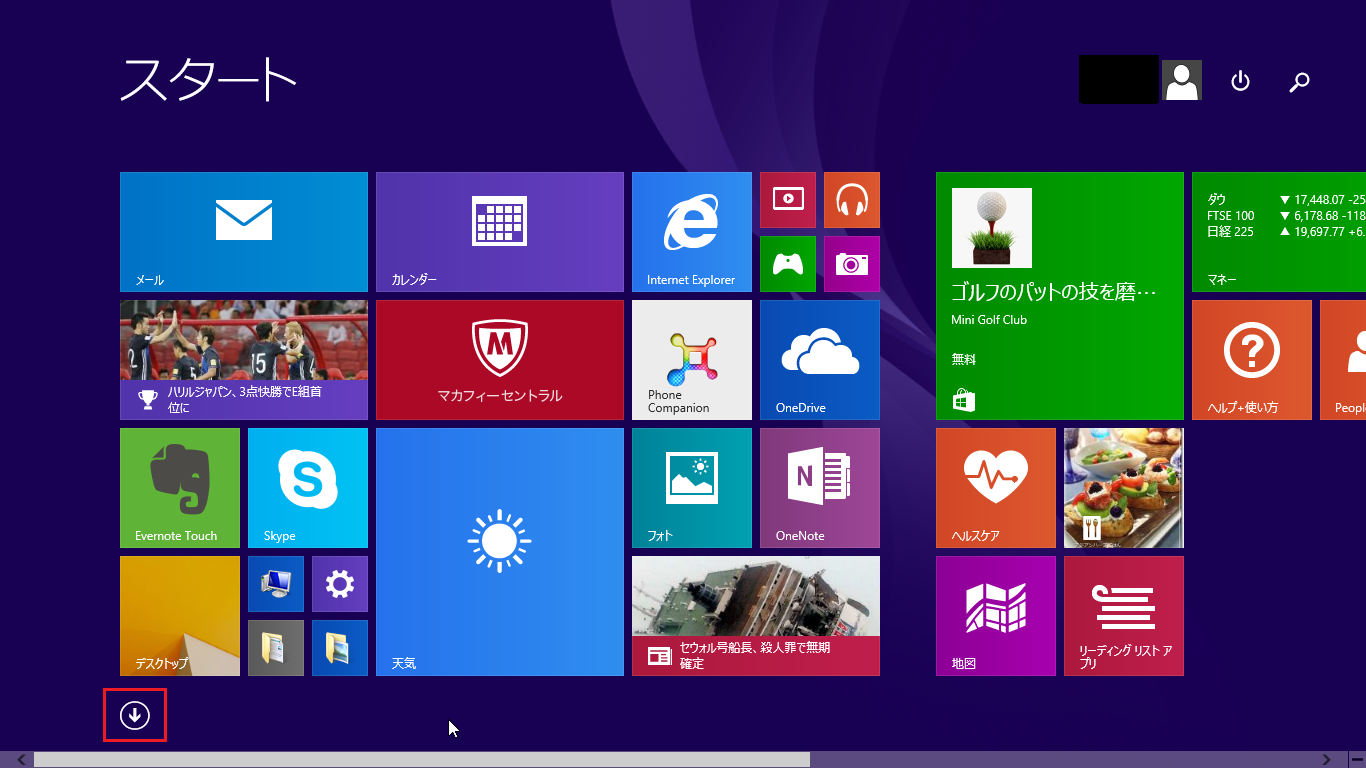Screen dimensions: 1366x768
Task: Click the zoom-out minus button at bottom-right
Action: tap(1357, 760)
